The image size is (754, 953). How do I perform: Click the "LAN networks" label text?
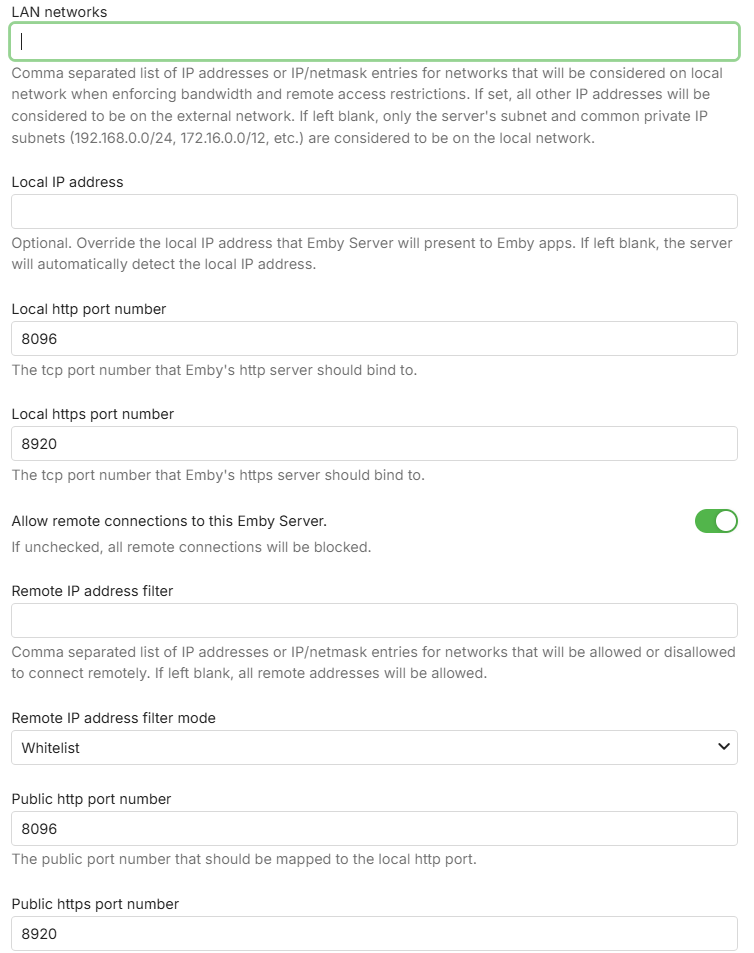click(59, 12)
